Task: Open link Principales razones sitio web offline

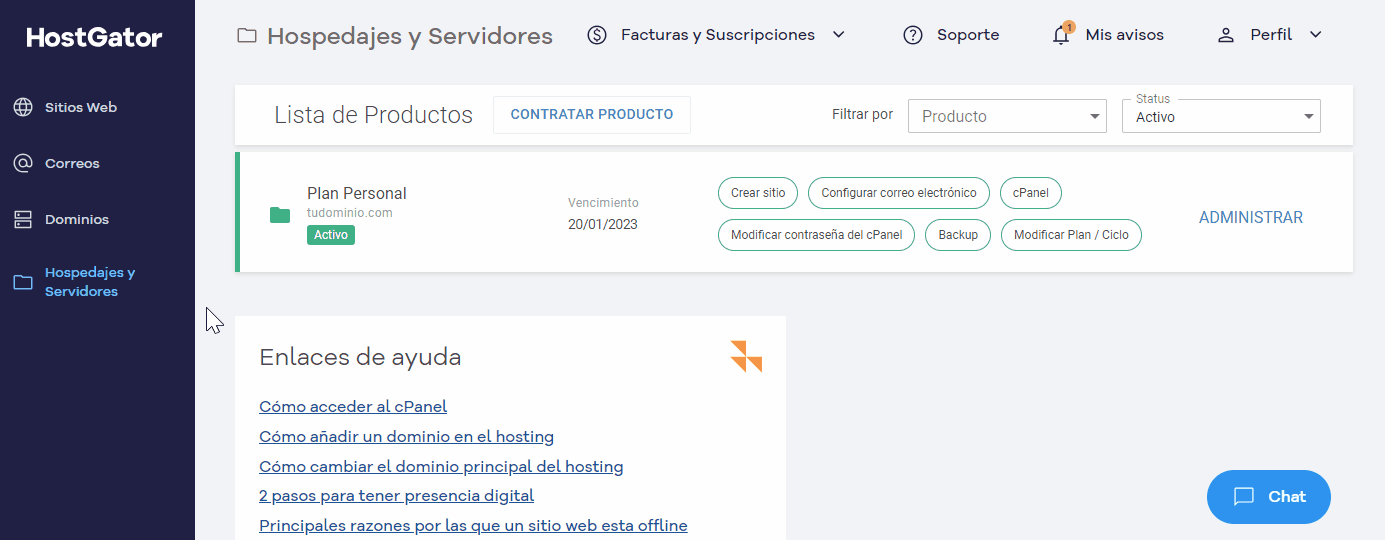Action: [473, 526]
